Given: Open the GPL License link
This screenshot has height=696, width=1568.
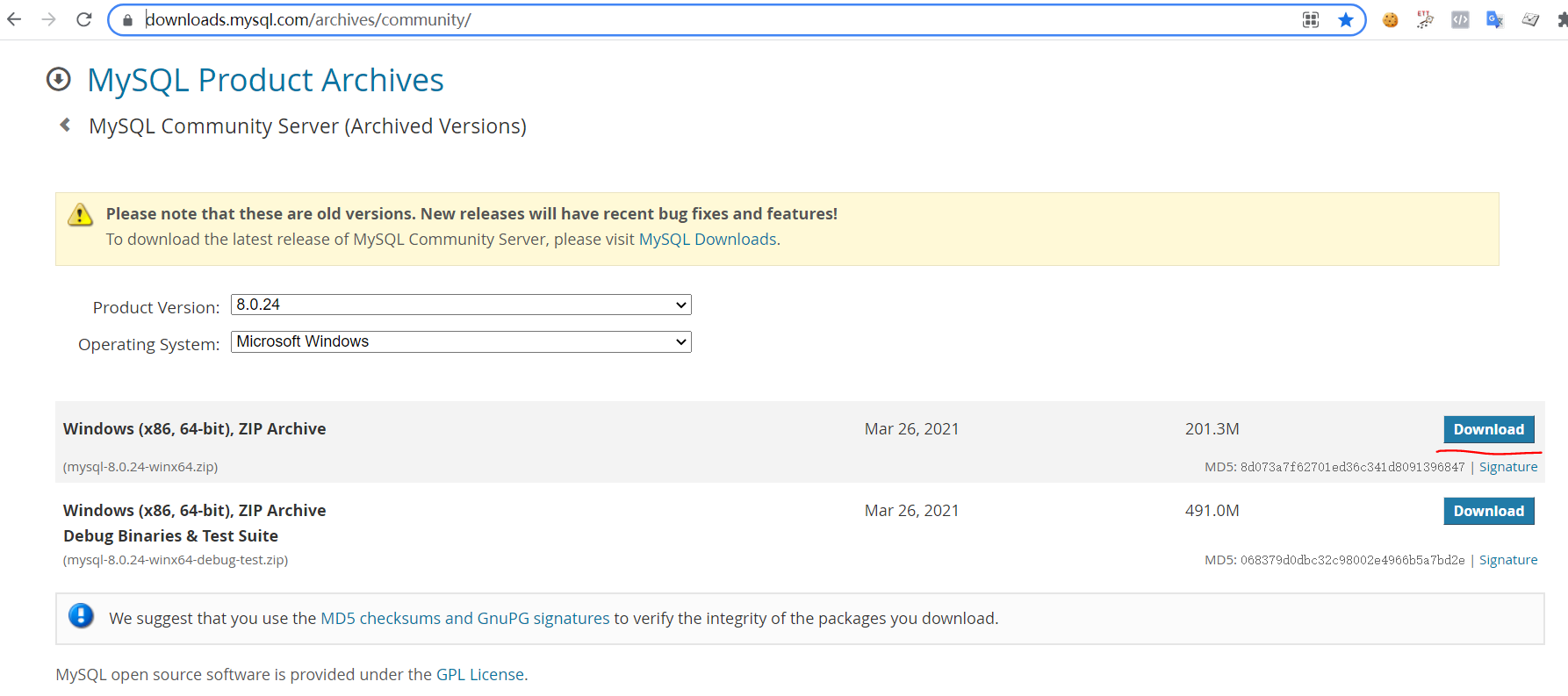Looking at the screenshot, I should coord(479,675).
